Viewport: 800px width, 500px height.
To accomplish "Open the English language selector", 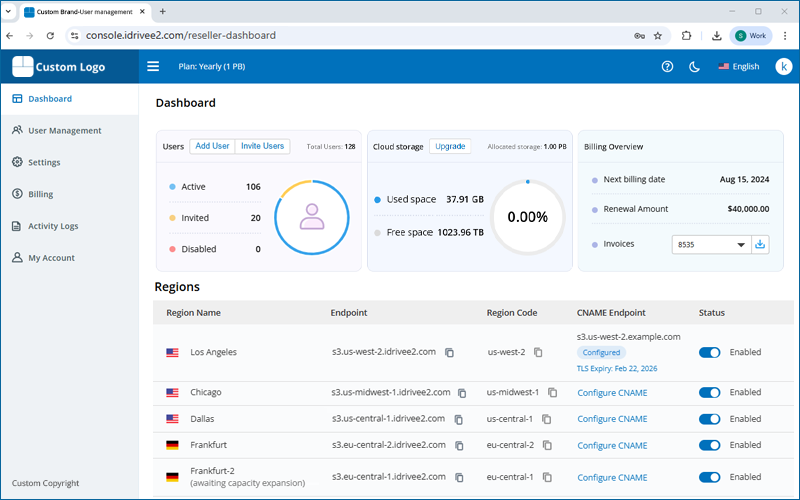I will tap(738, 67).
